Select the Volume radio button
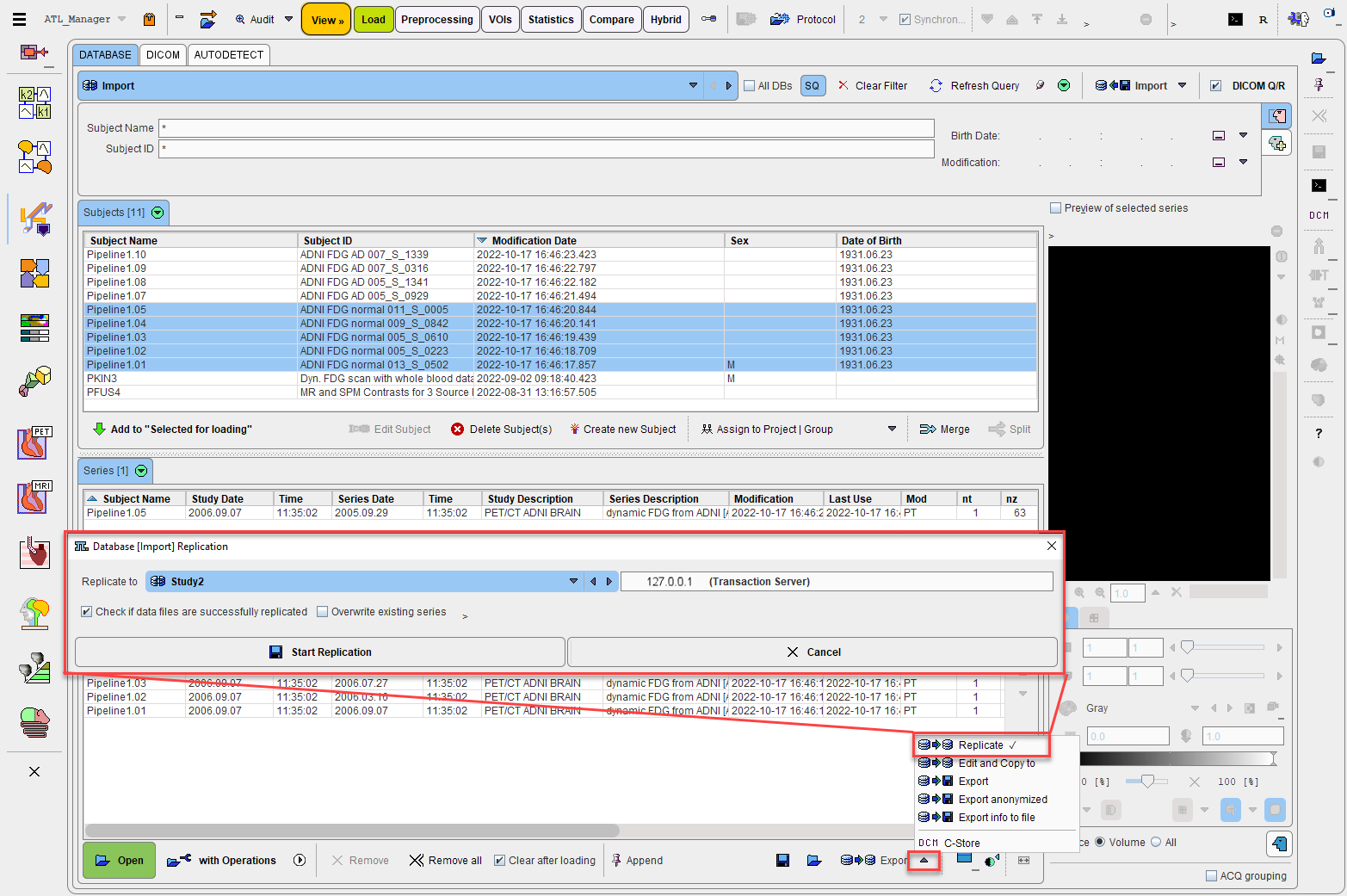The image size is (1347, 896). [x=1100, y=842]
